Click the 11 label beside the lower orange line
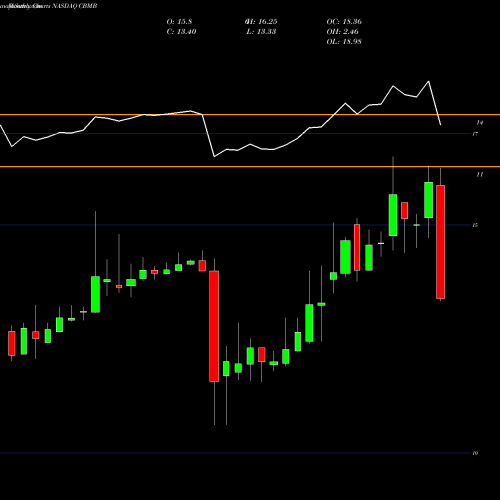Screen dimensions: 500x500 (479, 174)
